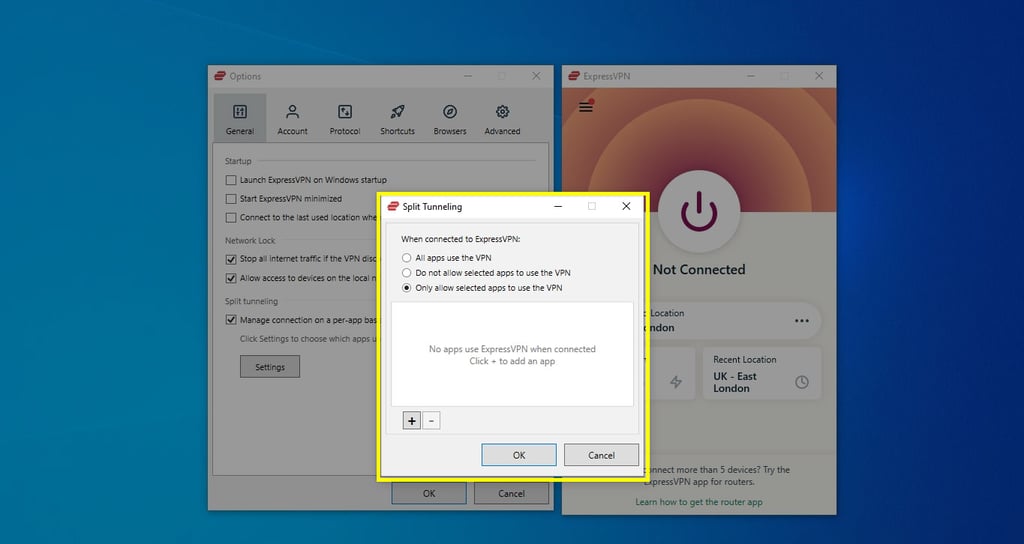Click the Settings button in Options window
This screenshot has width=1024, height=544.
coord(270,367)
